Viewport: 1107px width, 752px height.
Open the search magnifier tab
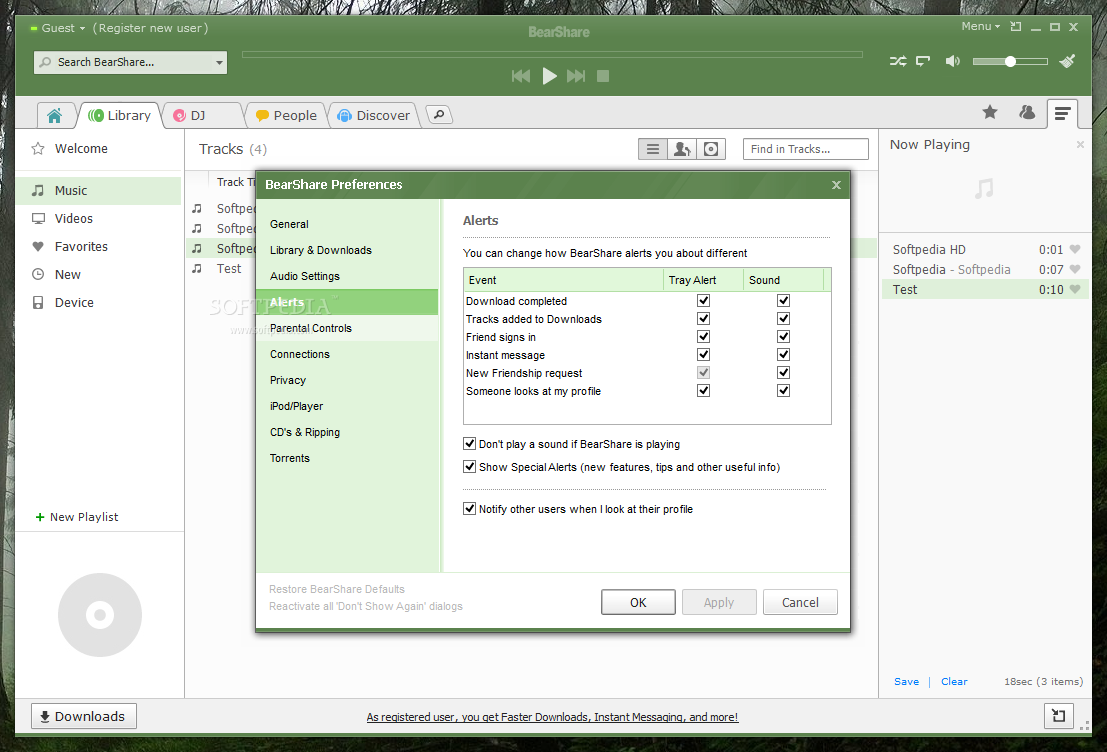(439, 114)
